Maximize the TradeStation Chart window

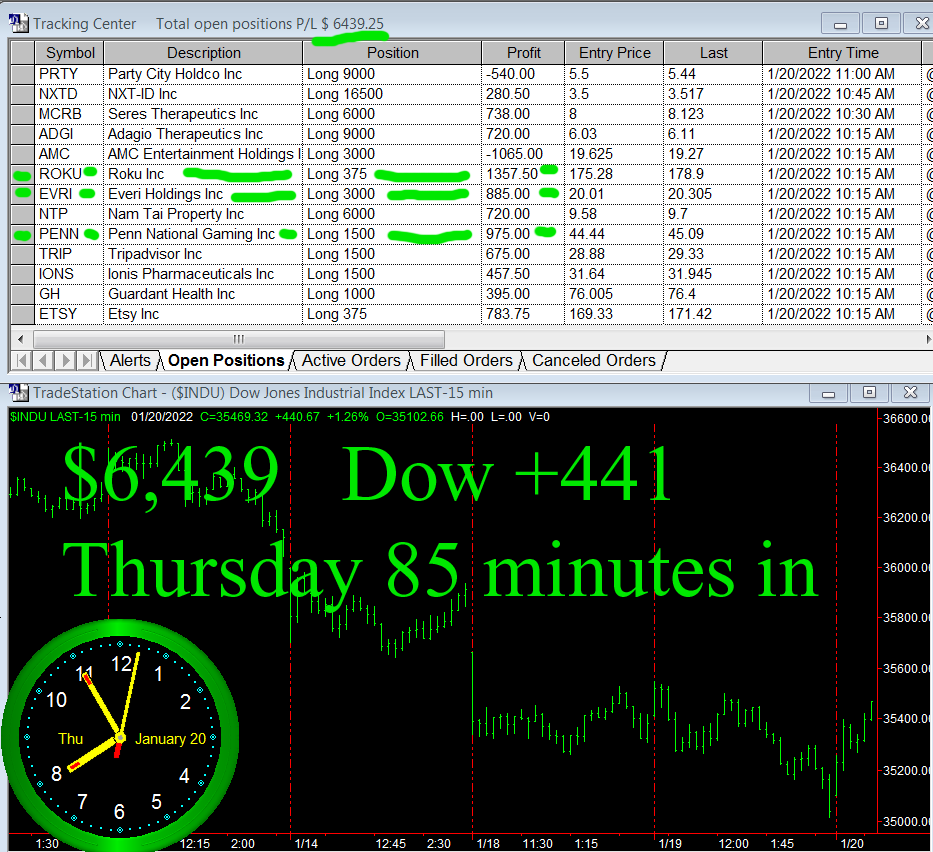click(x=869, y=393)
